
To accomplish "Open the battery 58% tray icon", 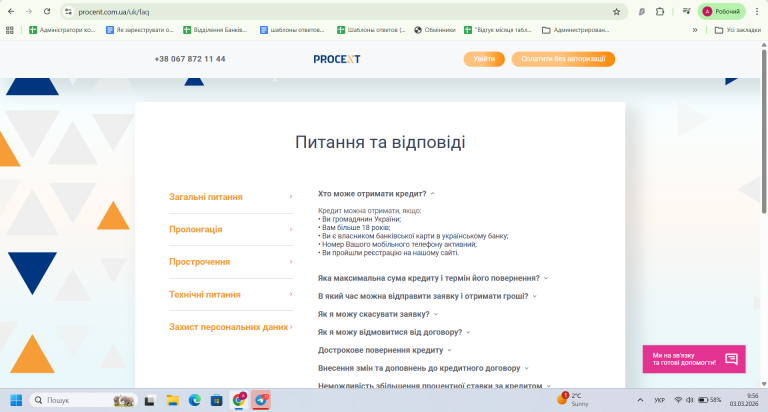I will point(710,400).
